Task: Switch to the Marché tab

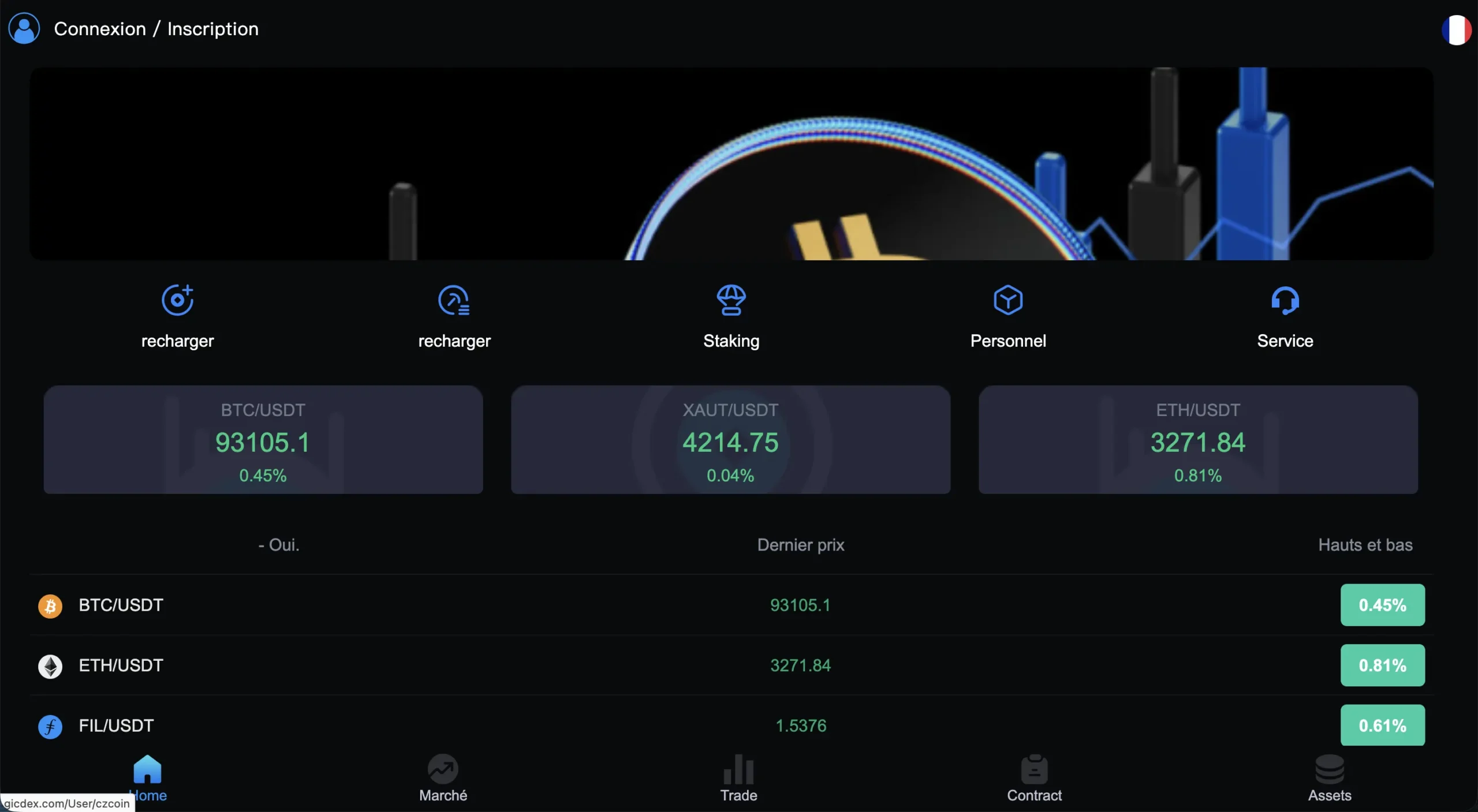Action: click(x=443, y=778)
